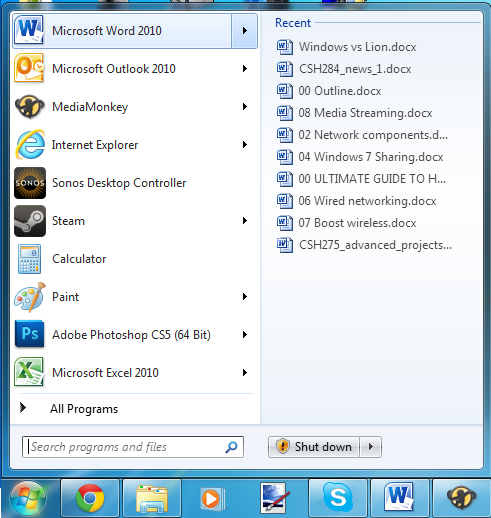Image resolution: width=491 pixels, height=518 pixels.
Task: Expand the MediaMonkey jump list arrow
Action: pos(245,107)
